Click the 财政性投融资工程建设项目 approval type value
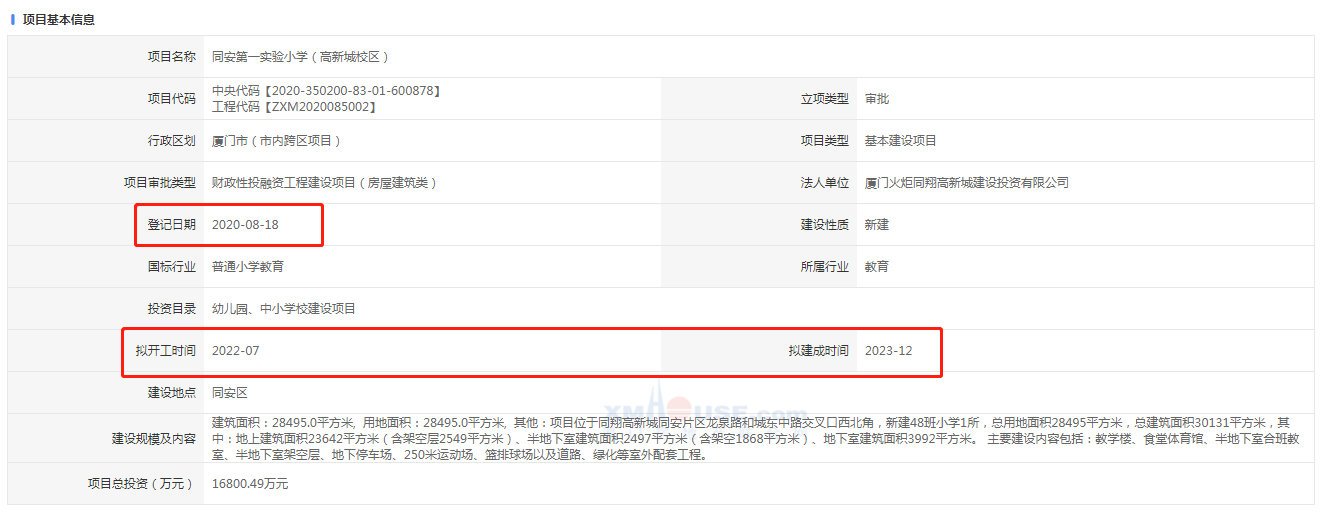1329x516 pixels. pos(324,183)
